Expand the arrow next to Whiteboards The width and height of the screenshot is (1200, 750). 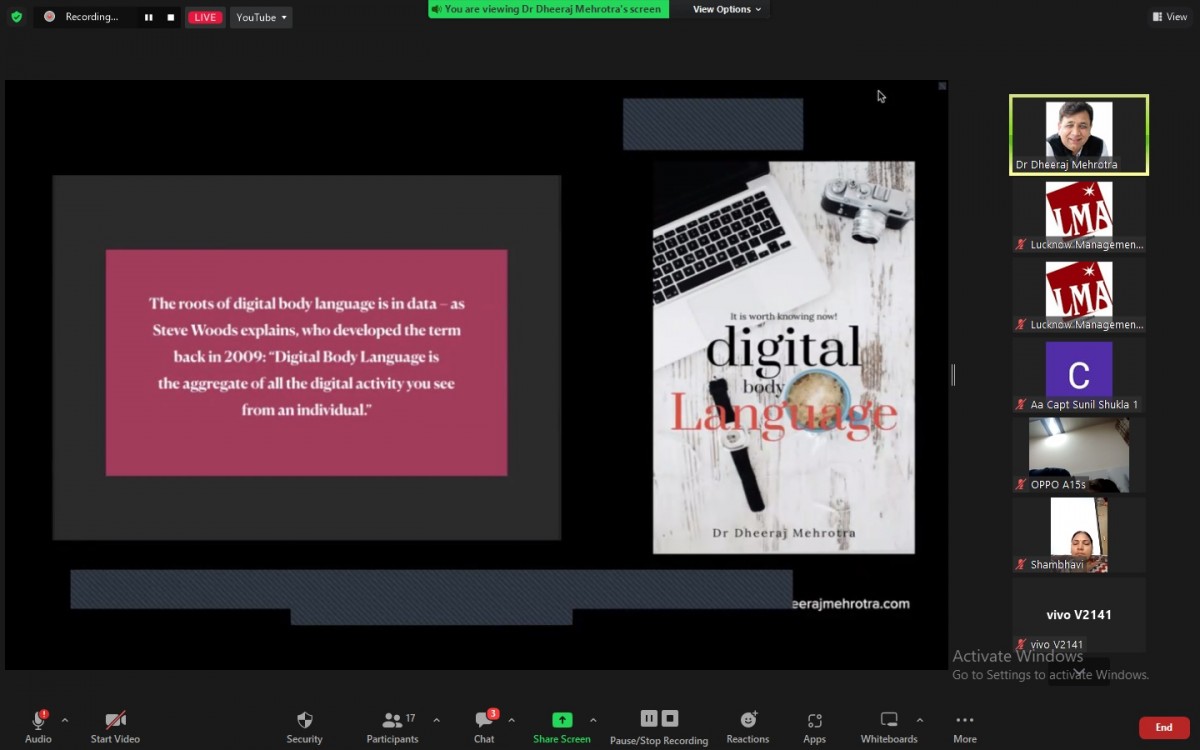click(919, 720)
